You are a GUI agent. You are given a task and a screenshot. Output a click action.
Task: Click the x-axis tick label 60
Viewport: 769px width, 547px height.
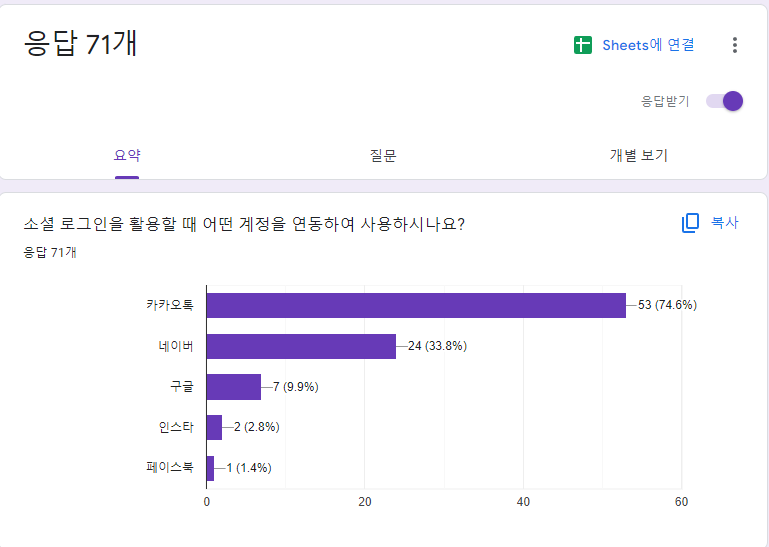click(x=681, y=502)
